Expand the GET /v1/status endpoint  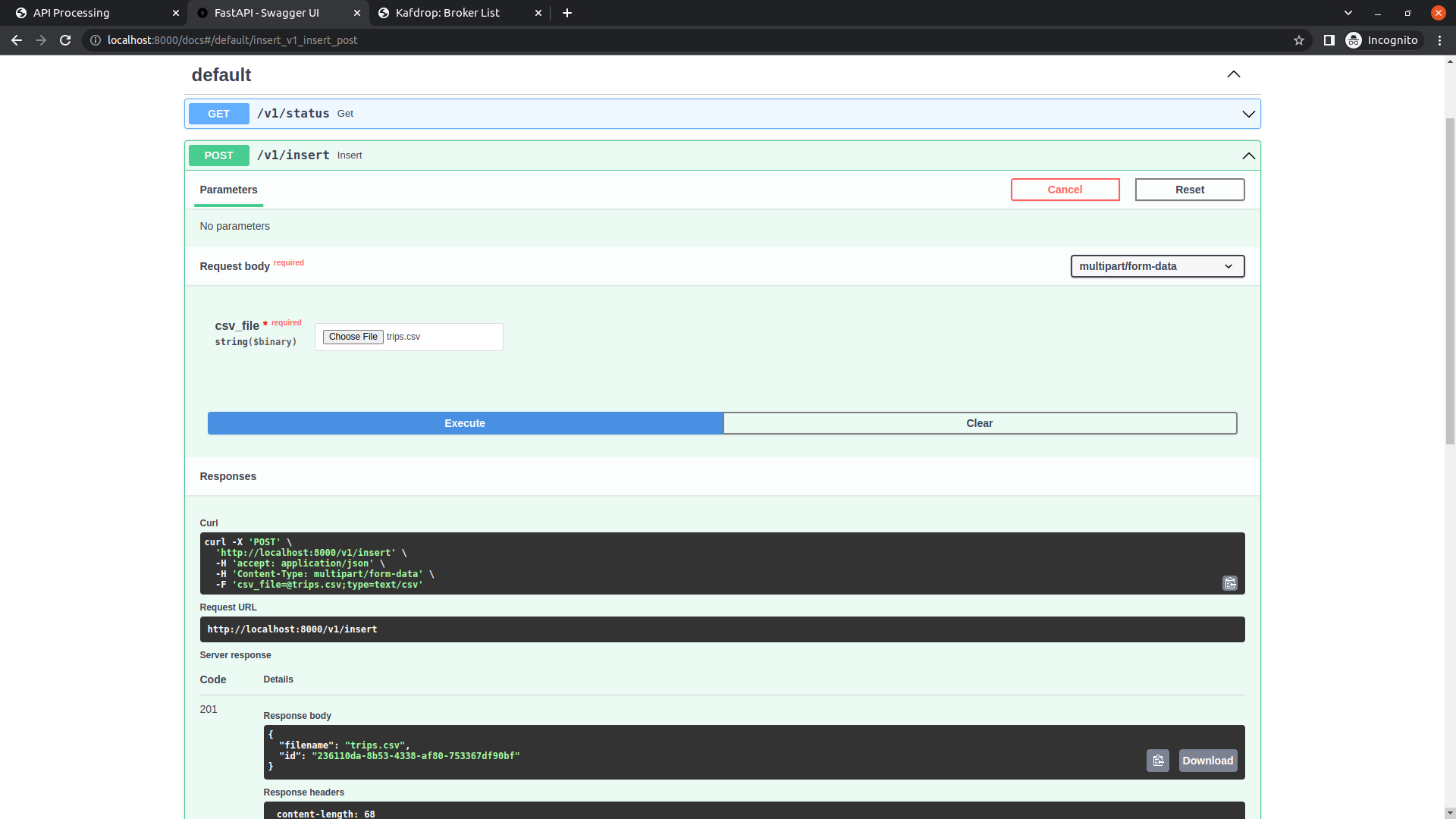pyautogui.click(x=1248, y=114)
